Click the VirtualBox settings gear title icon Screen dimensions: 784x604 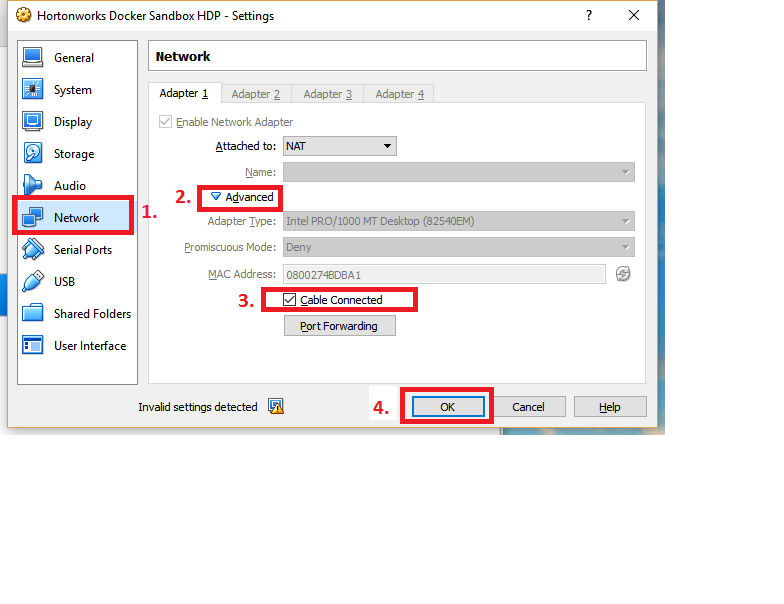(x=23, y=16)
